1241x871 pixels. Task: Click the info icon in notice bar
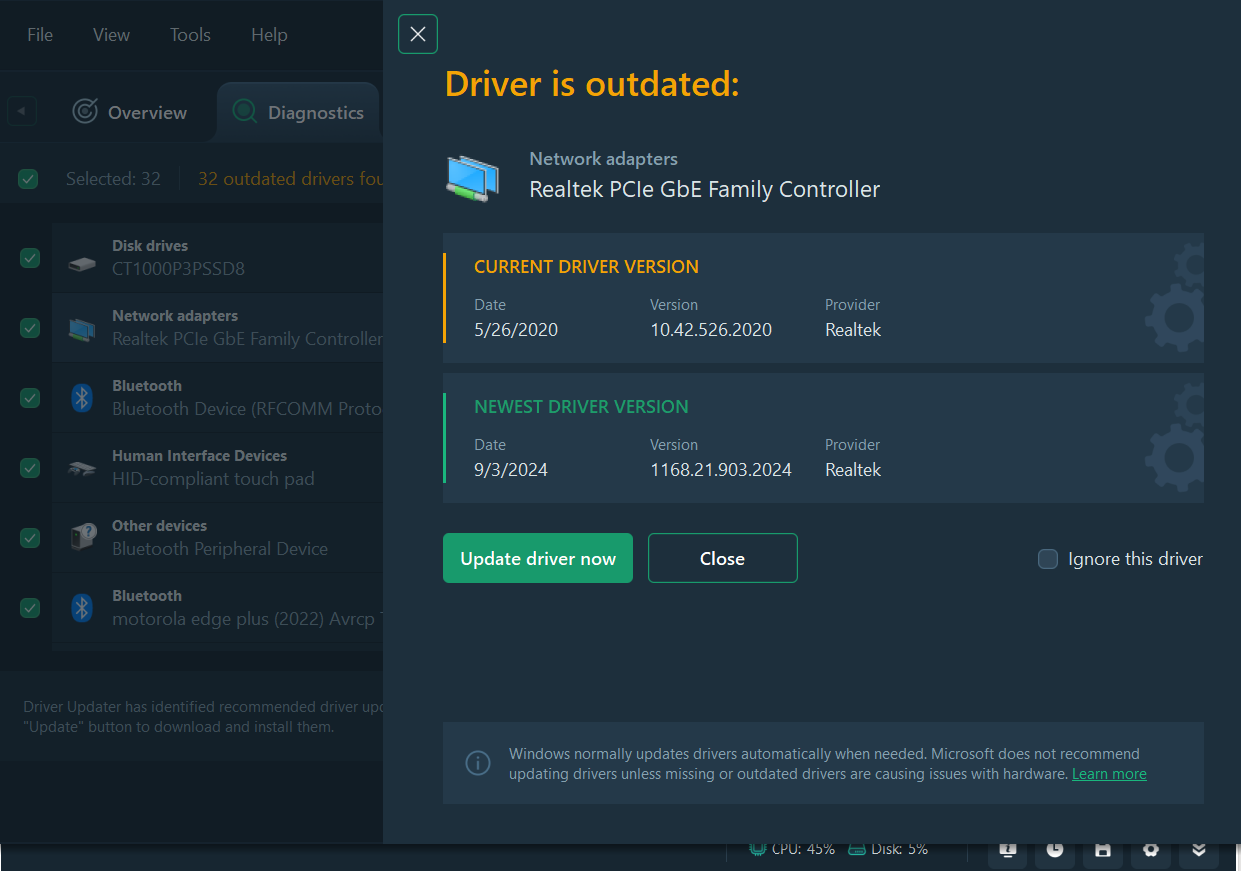click(x=478, y=763)
